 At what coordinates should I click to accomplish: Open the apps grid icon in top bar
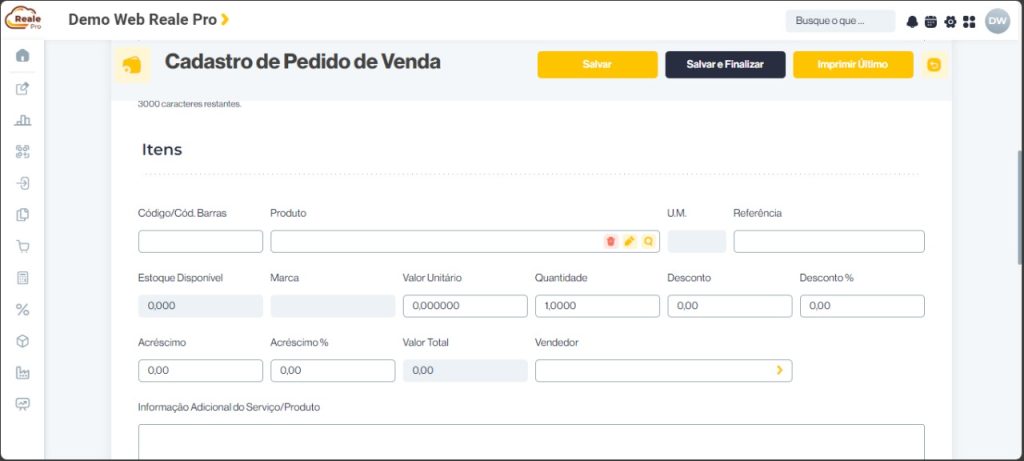[969, 22]
